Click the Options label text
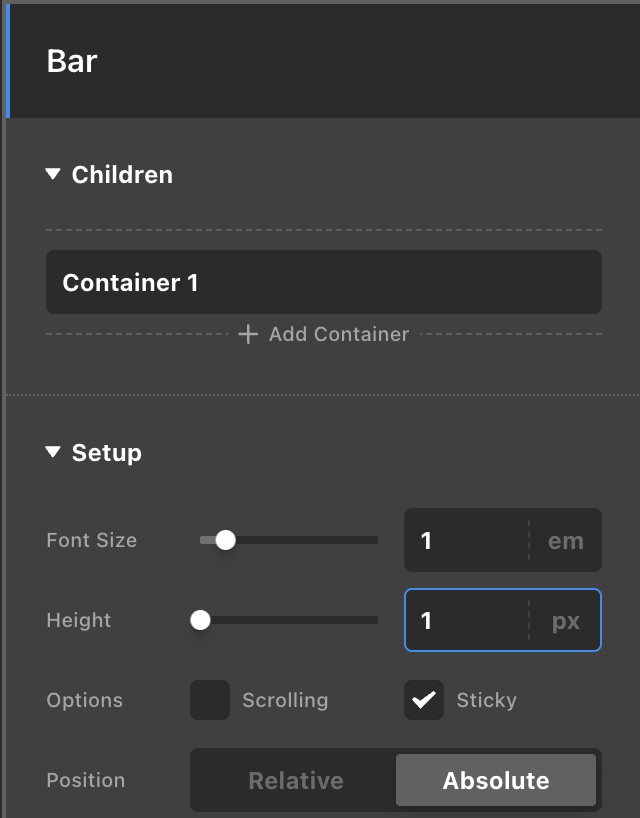Image resolution: width=640 pixels, height=818 pixels. click(85, 700)
